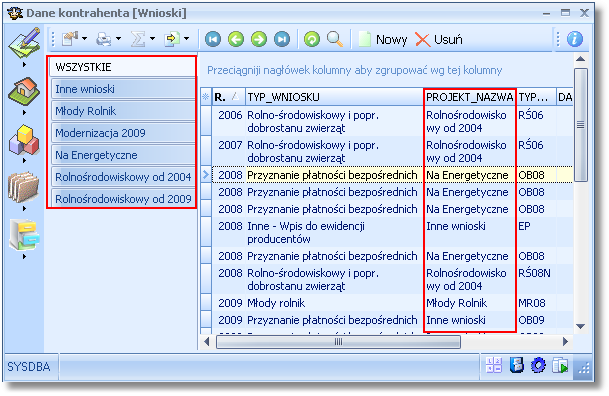This screenshot has height=396, width=609.
Task: Click the blue database status bar icon
Action: click(x=517, y=365)
